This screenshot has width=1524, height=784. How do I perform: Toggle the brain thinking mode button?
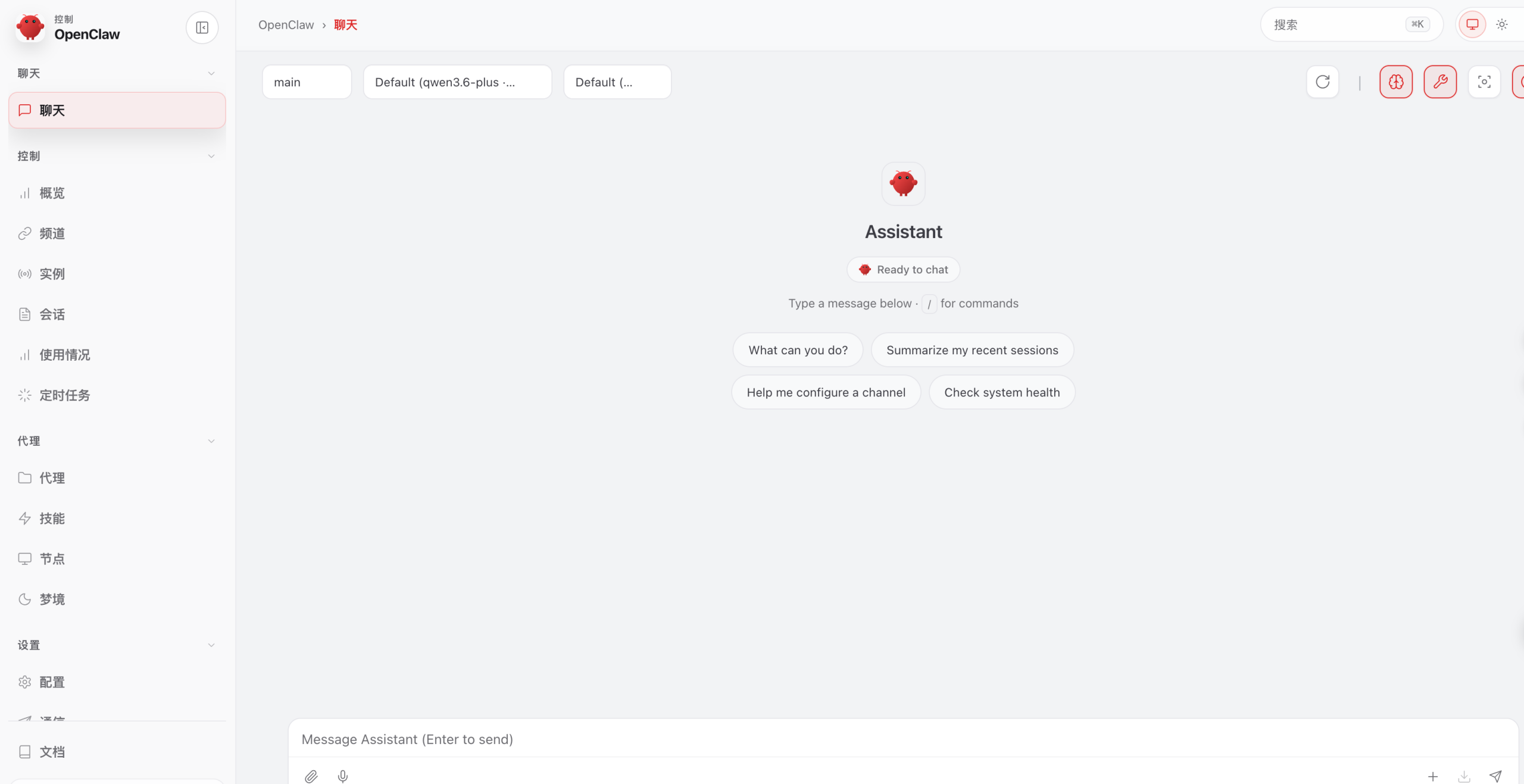pyautogui.click(x=1395, y=82)
